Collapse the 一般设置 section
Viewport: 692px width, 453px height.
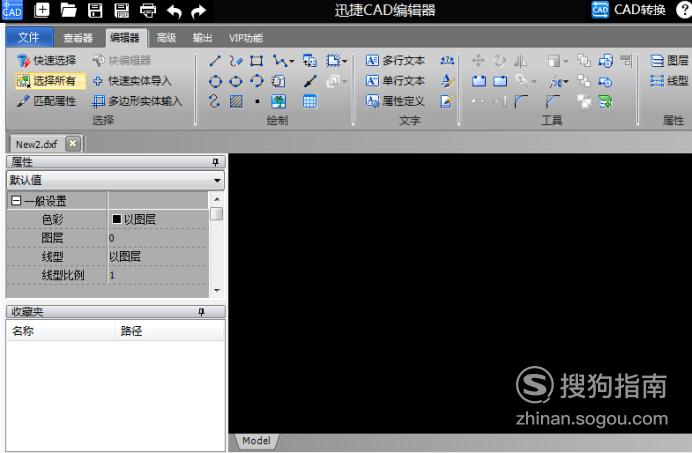[x=16, y=201]
